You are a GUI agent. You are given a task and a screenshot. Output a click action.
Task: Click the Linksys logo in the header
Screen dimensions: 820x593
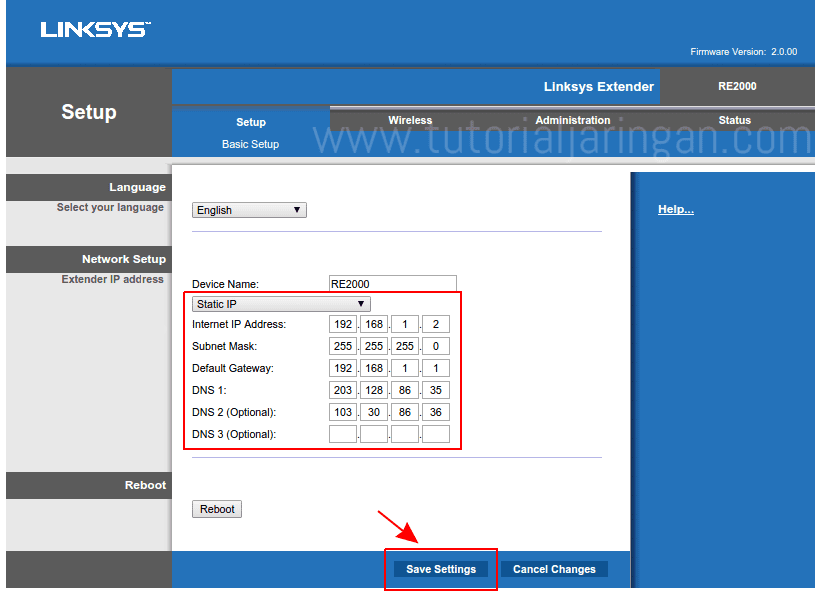click(x=95, y=28)
